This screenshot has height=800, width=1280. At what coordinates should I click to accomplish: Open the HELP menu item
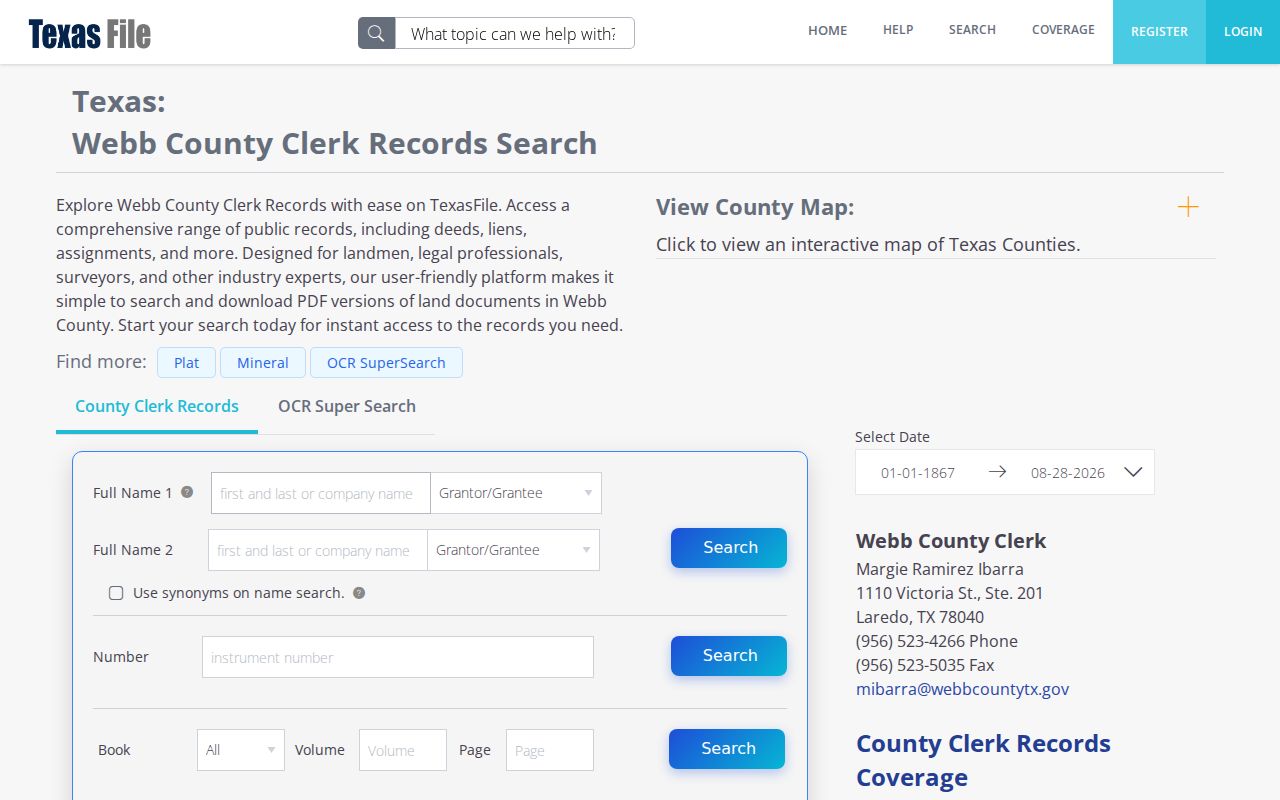pos(898,30)
